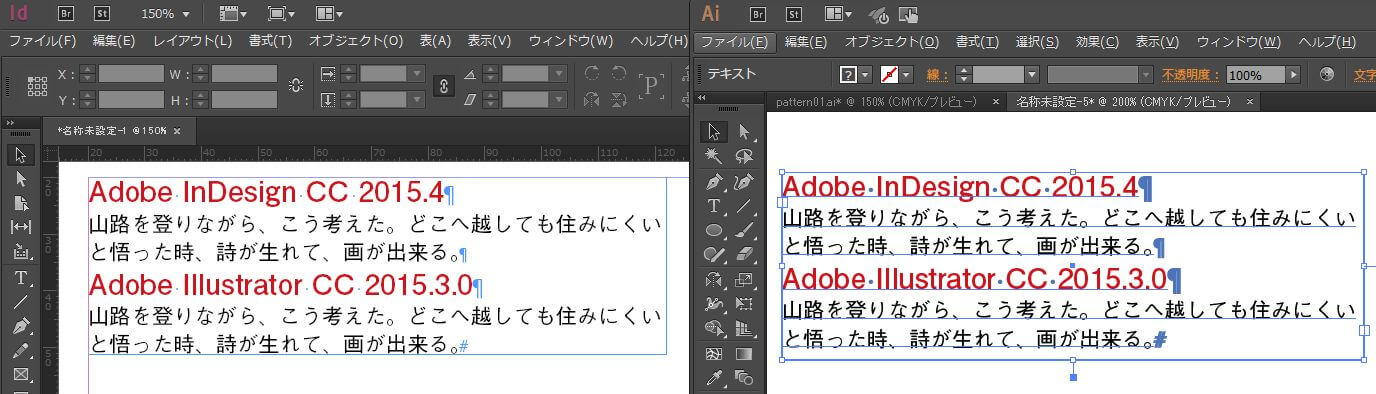Adjust Illustrator stroke weight stepper arrows

pos(963,74)
